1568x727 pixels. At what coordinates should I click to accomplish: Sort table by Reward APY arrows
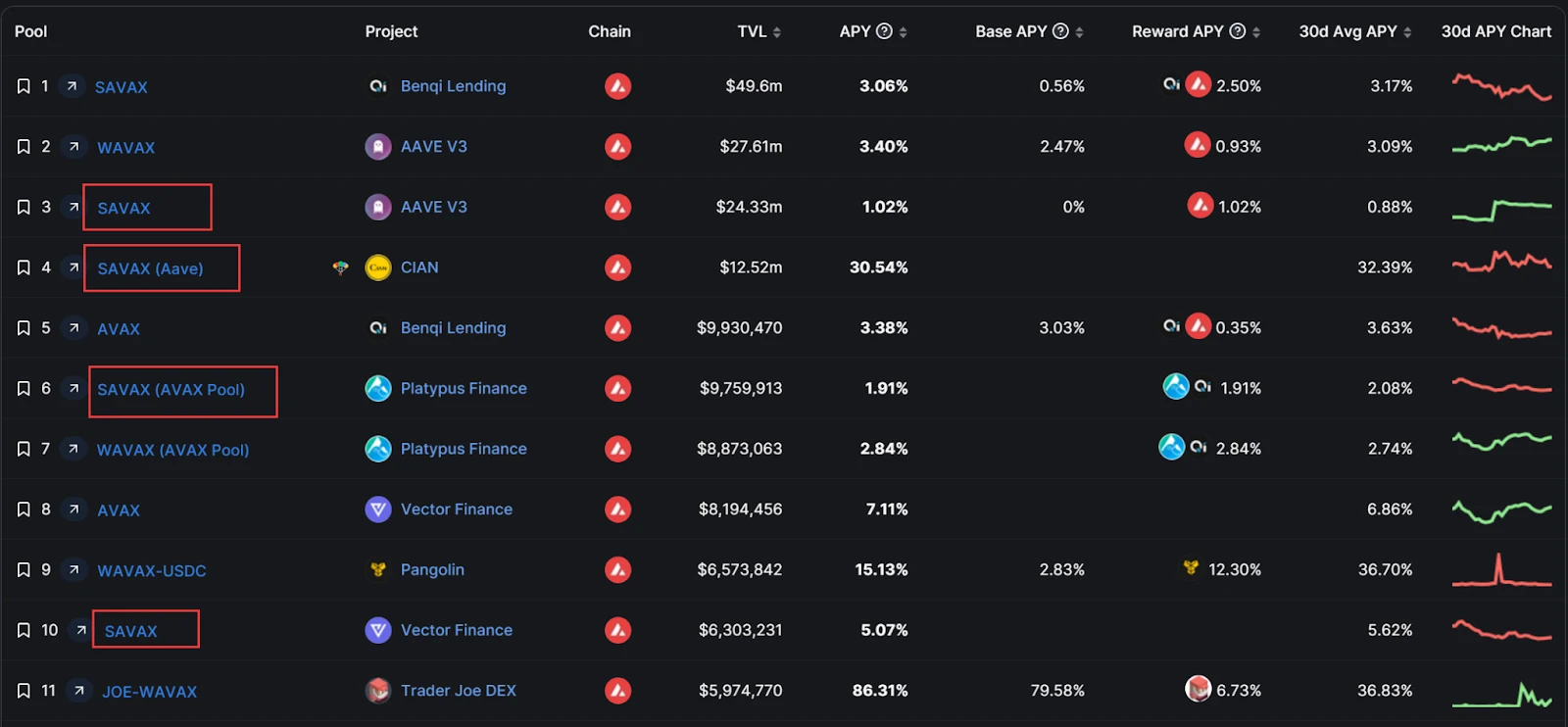[x=1256, y=32]
